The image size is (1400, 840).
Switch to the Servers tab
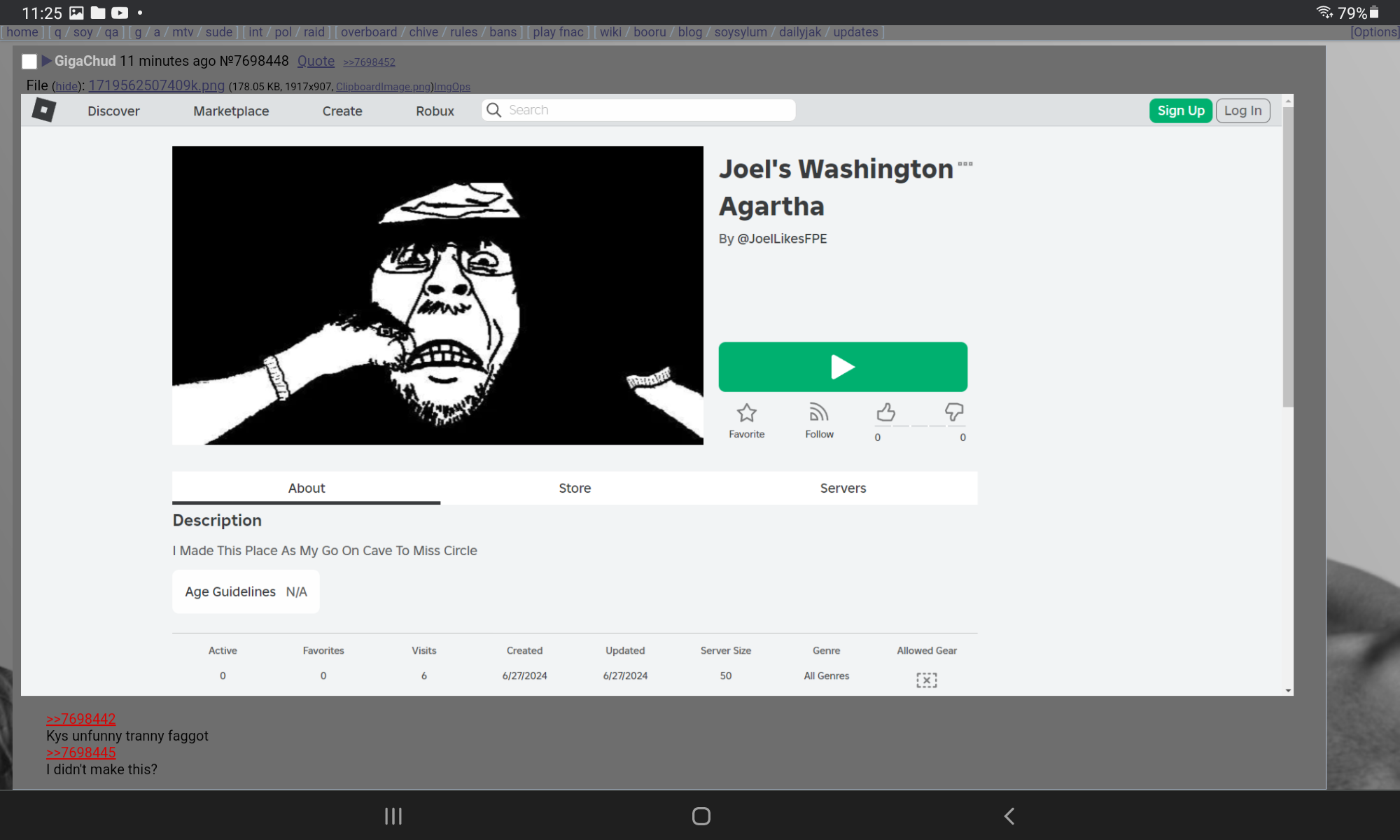pos(843,488)
